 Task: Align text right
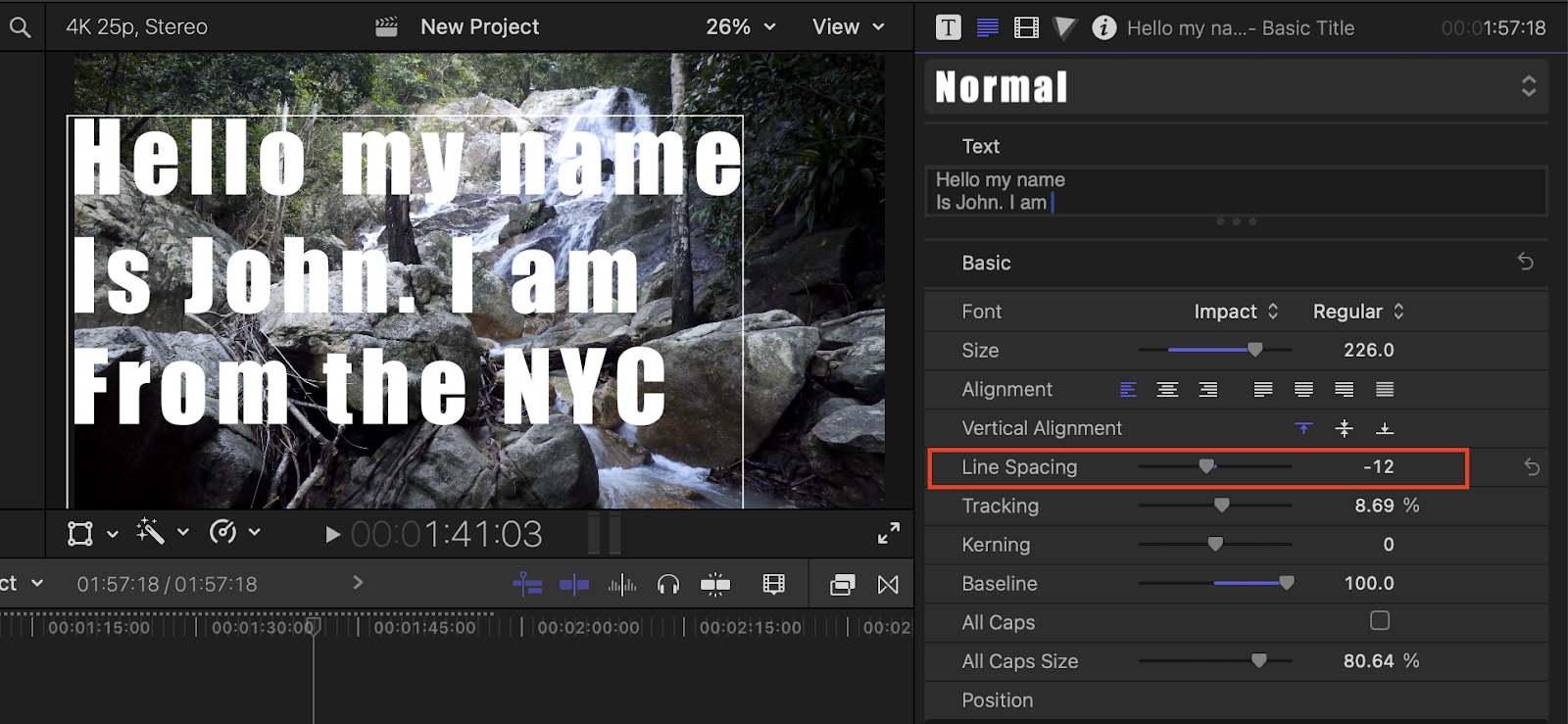click(1208, 390)
